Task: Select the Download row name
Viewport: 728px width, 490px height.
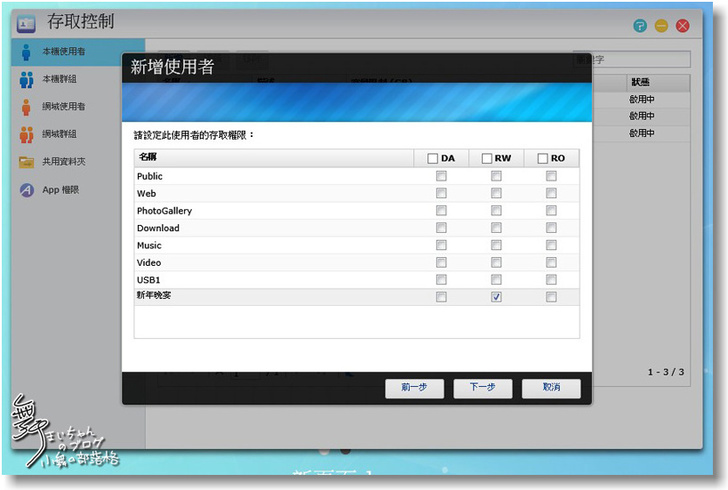Action: [x=158, y=228]
